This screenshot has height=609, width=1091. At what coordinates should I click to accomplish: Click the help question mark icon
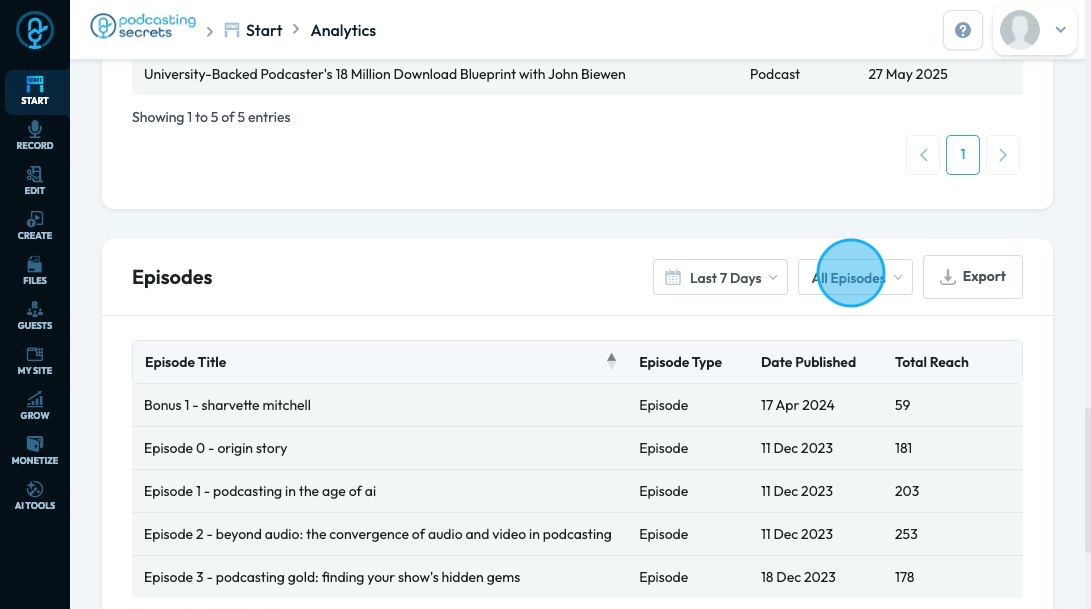tap(963, 31)
